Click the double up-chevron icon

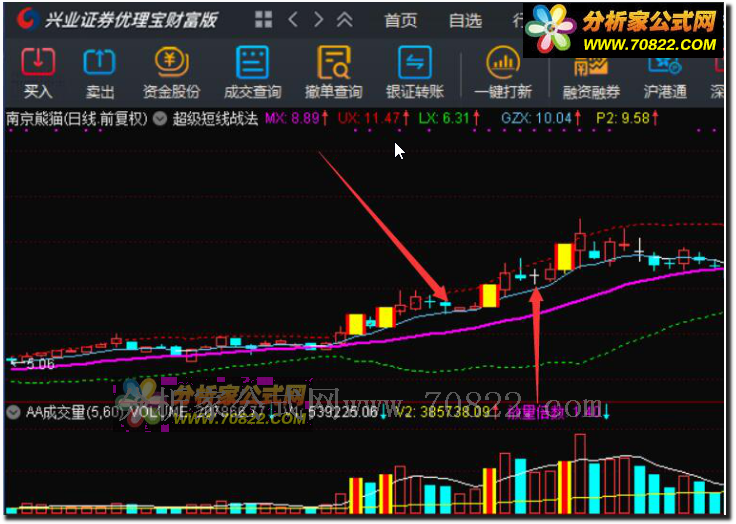345,20
